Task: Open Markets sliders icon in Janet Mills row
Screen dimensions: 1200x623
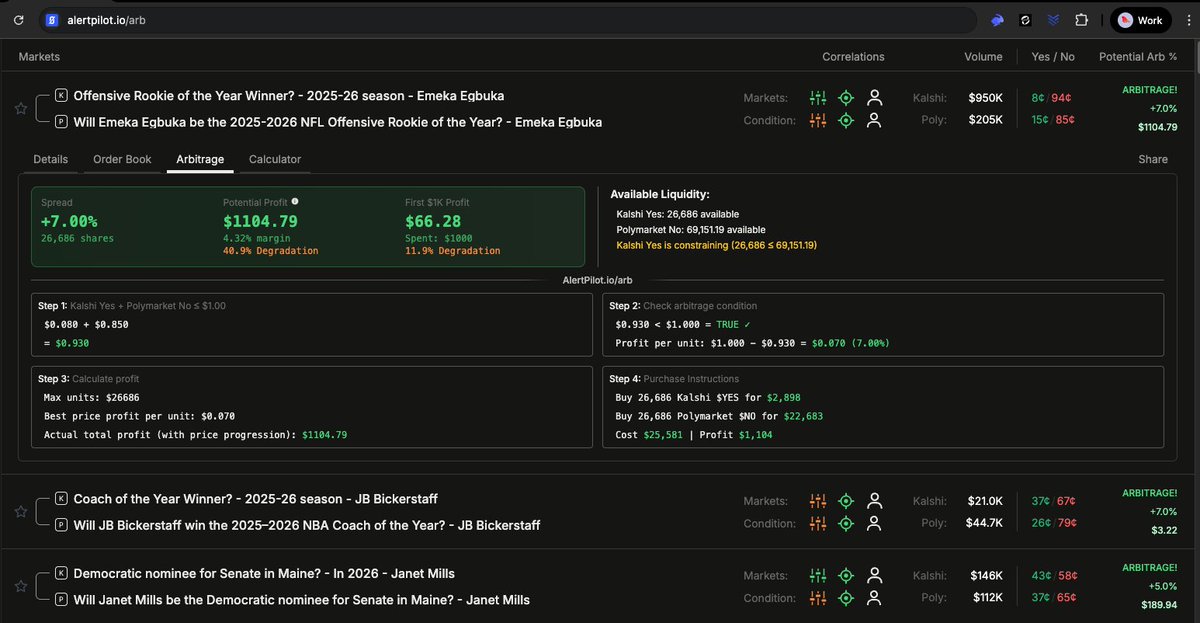Action: [x=818, y=576]
